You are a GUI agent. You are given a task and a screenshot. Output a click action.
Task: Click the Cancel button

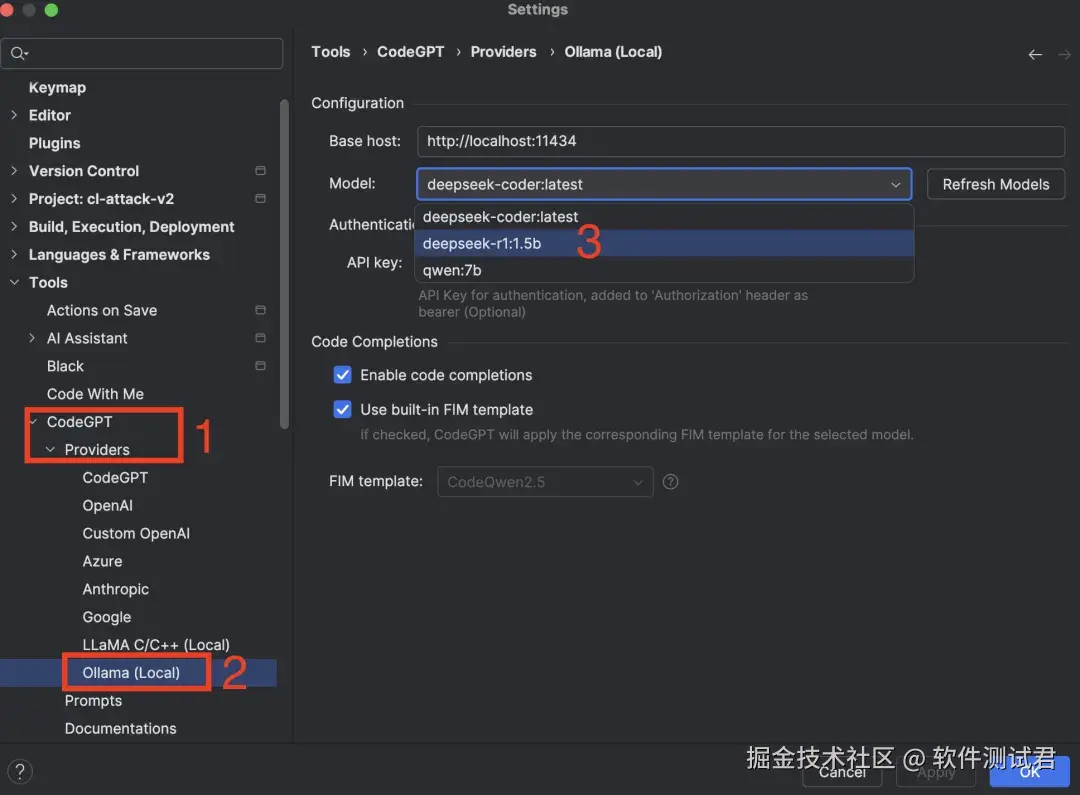point(842,772)
